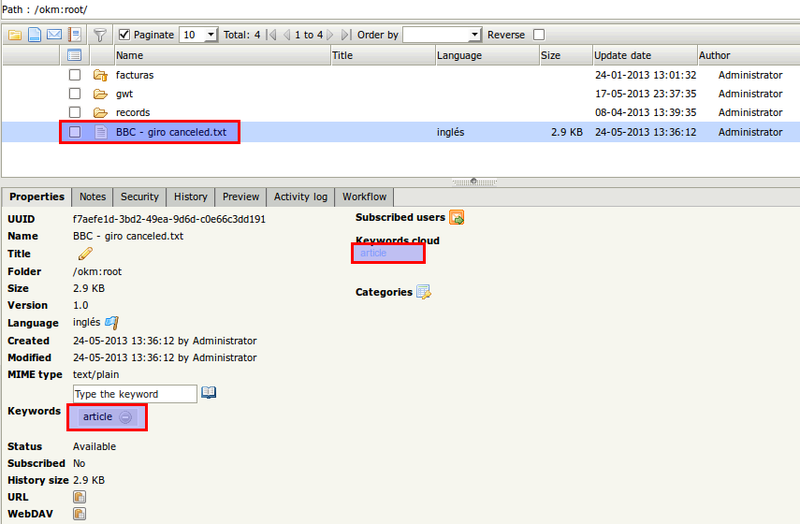Remove the article keyword

[x=126, y=417]
